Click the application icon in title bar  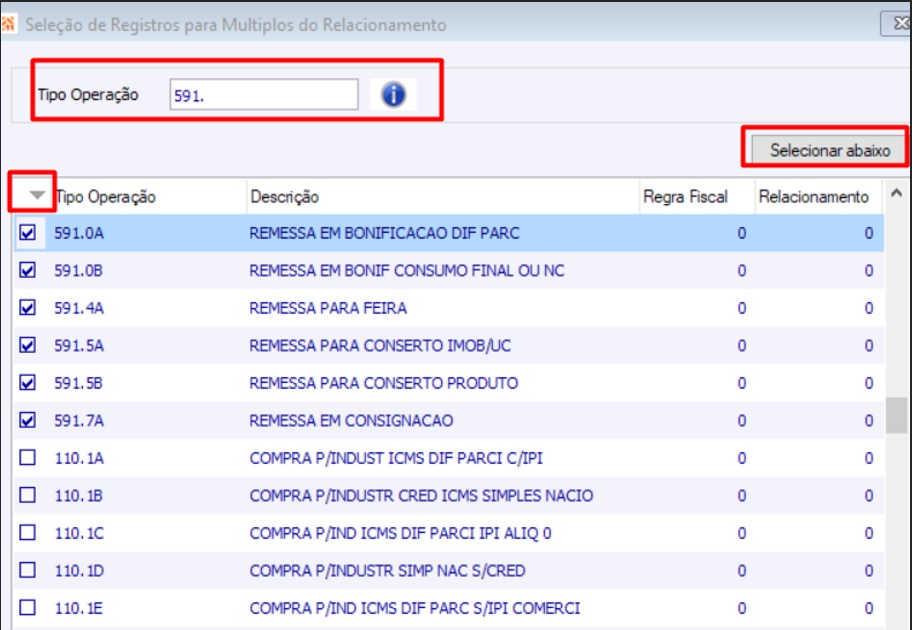[9, 24]
